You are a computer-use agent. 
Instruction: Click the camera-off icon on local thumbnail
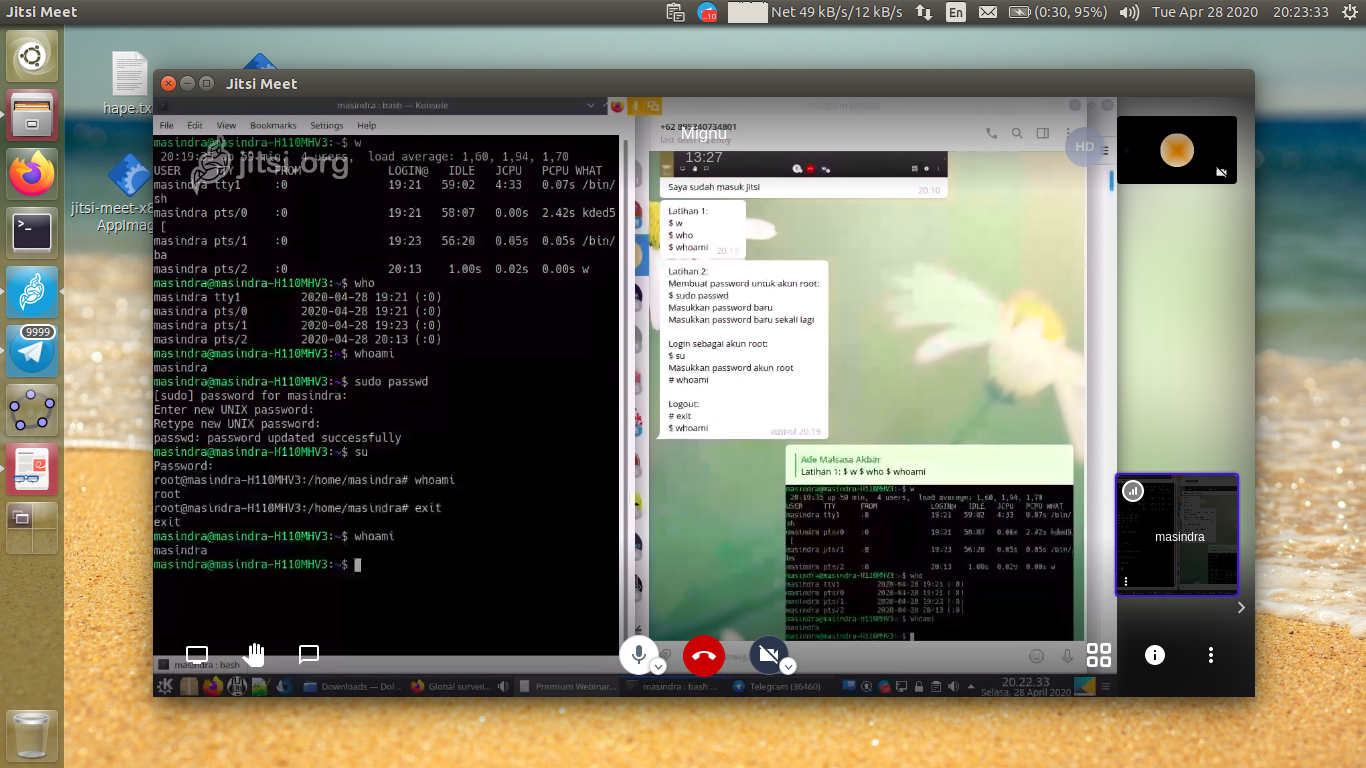(1221, 172)
